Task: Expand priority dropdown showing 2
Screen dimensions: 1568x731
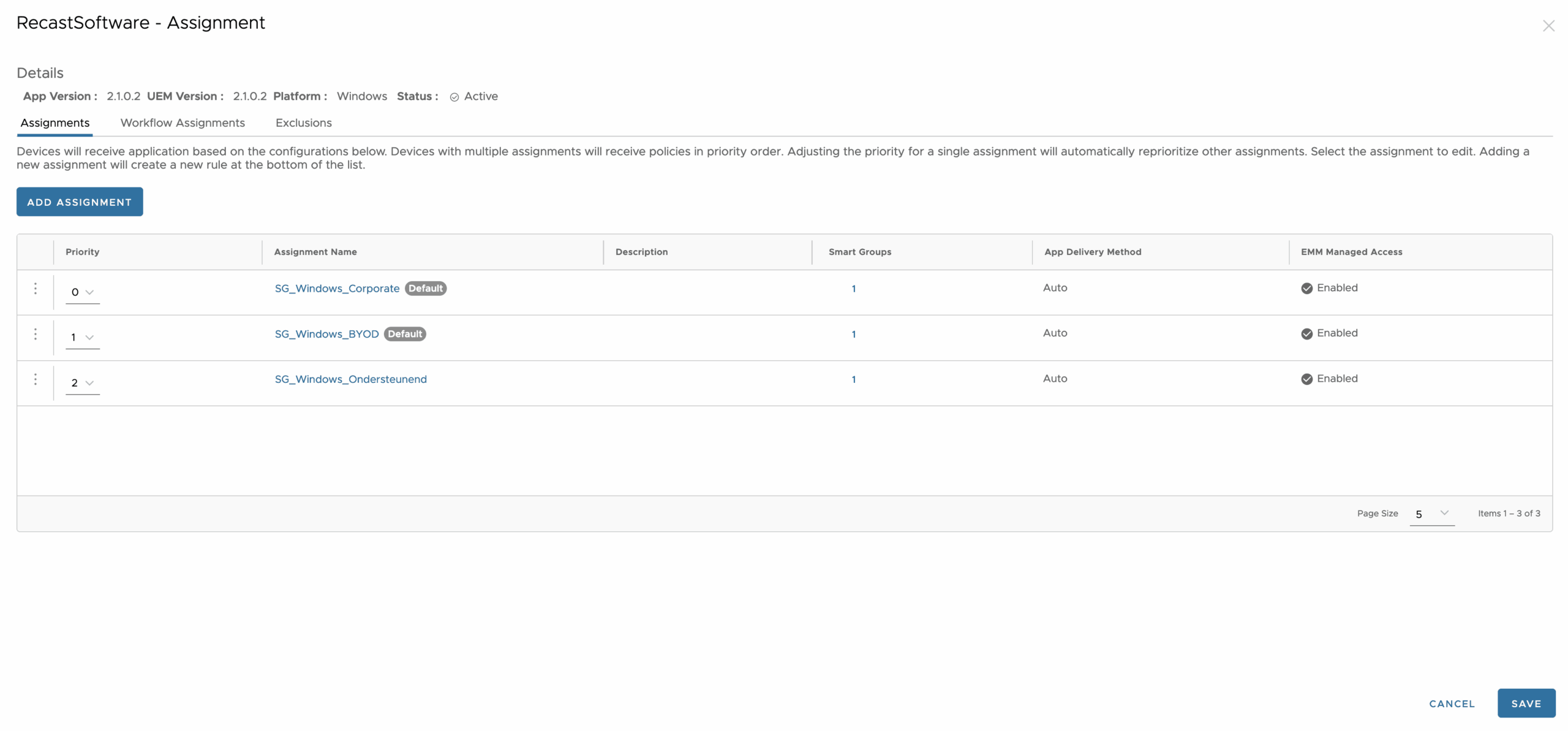Action: (83, 383)
